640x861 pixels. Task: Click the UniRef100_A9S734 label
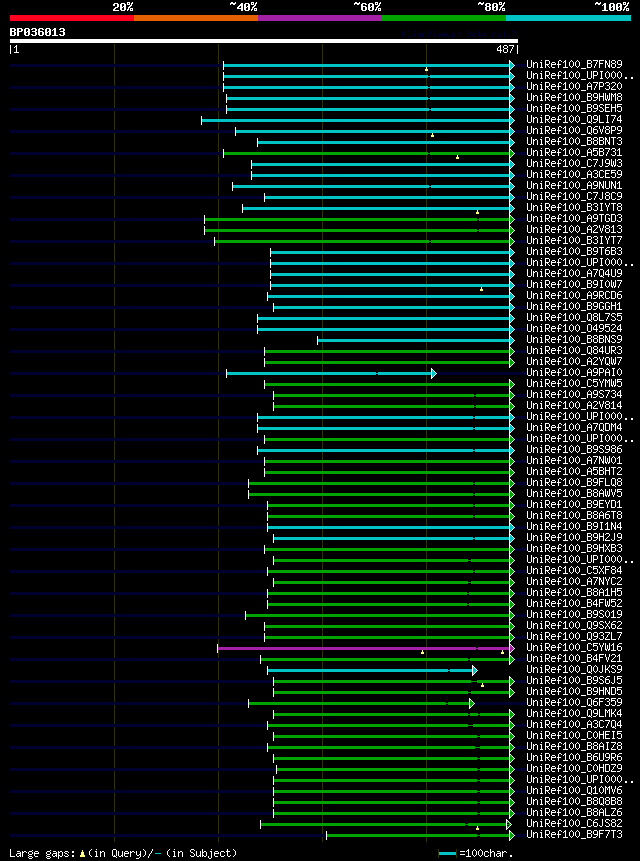pos(574,394)
